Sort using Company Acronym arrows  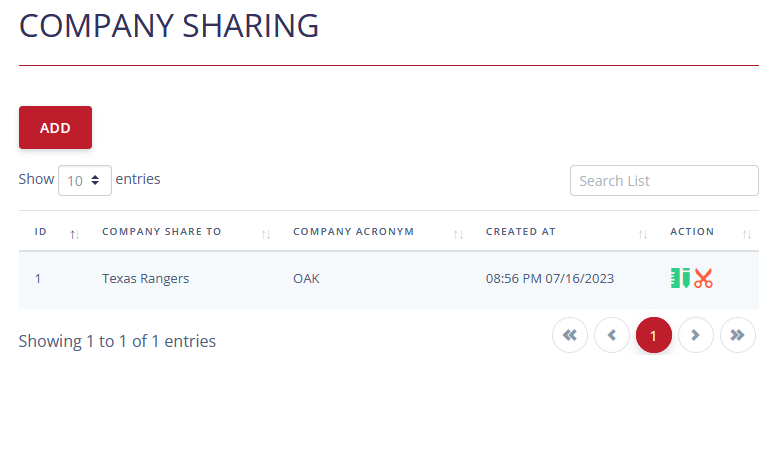pyautogui.click(x=458, y=234)
